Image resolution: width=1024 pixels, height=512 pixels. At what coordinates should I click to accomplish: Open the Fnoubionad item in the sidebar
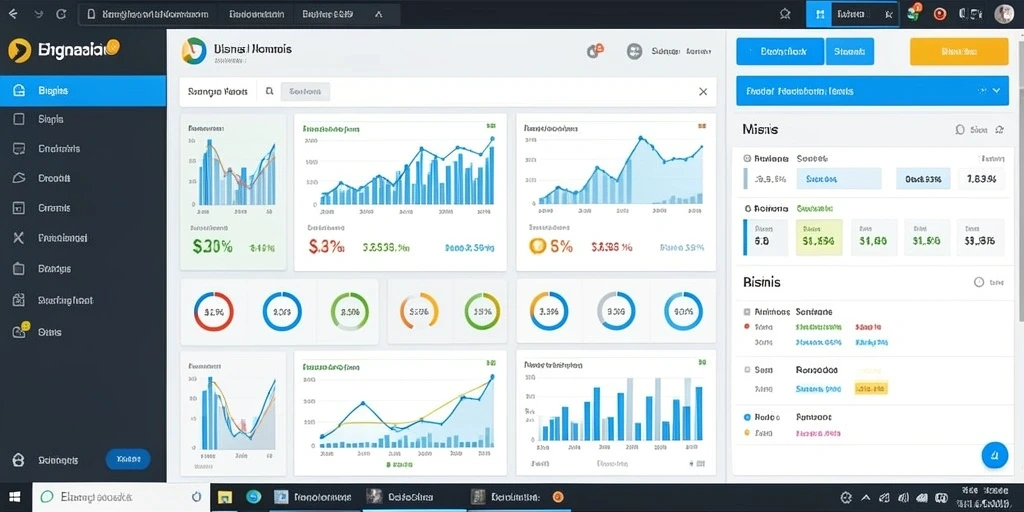point(83,238)
